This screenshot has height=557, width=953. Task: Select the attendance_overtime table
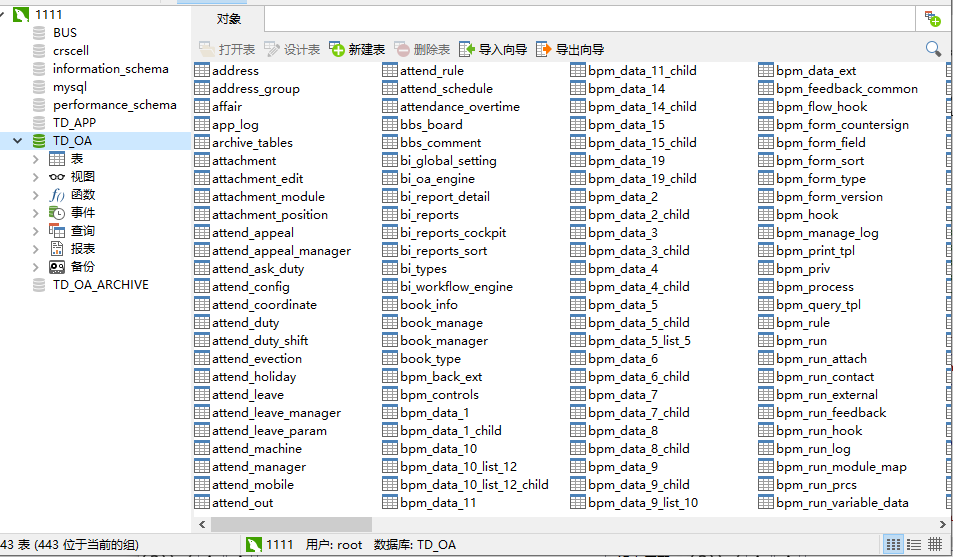pyautogui.click(x=459, y=106)
